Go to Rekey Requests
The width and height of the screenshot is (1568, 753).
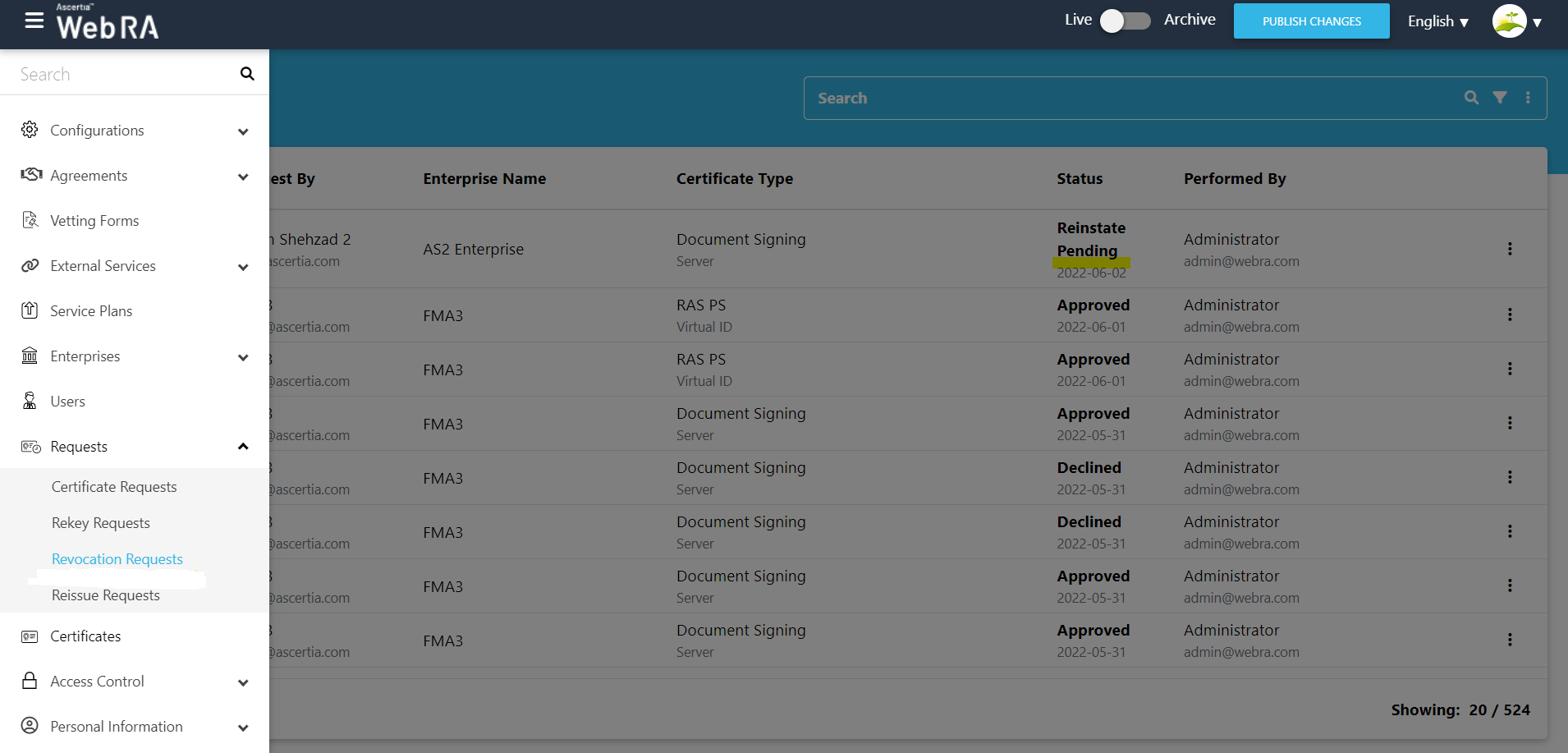click(x=101, y=523)
